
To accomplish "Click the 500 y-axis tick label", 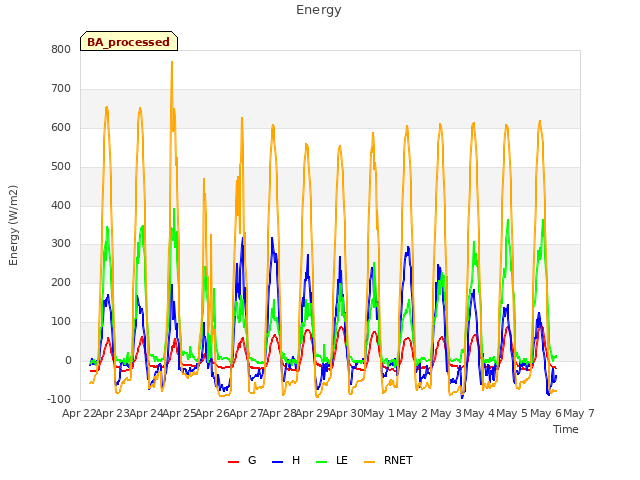I will pos(61,167).
